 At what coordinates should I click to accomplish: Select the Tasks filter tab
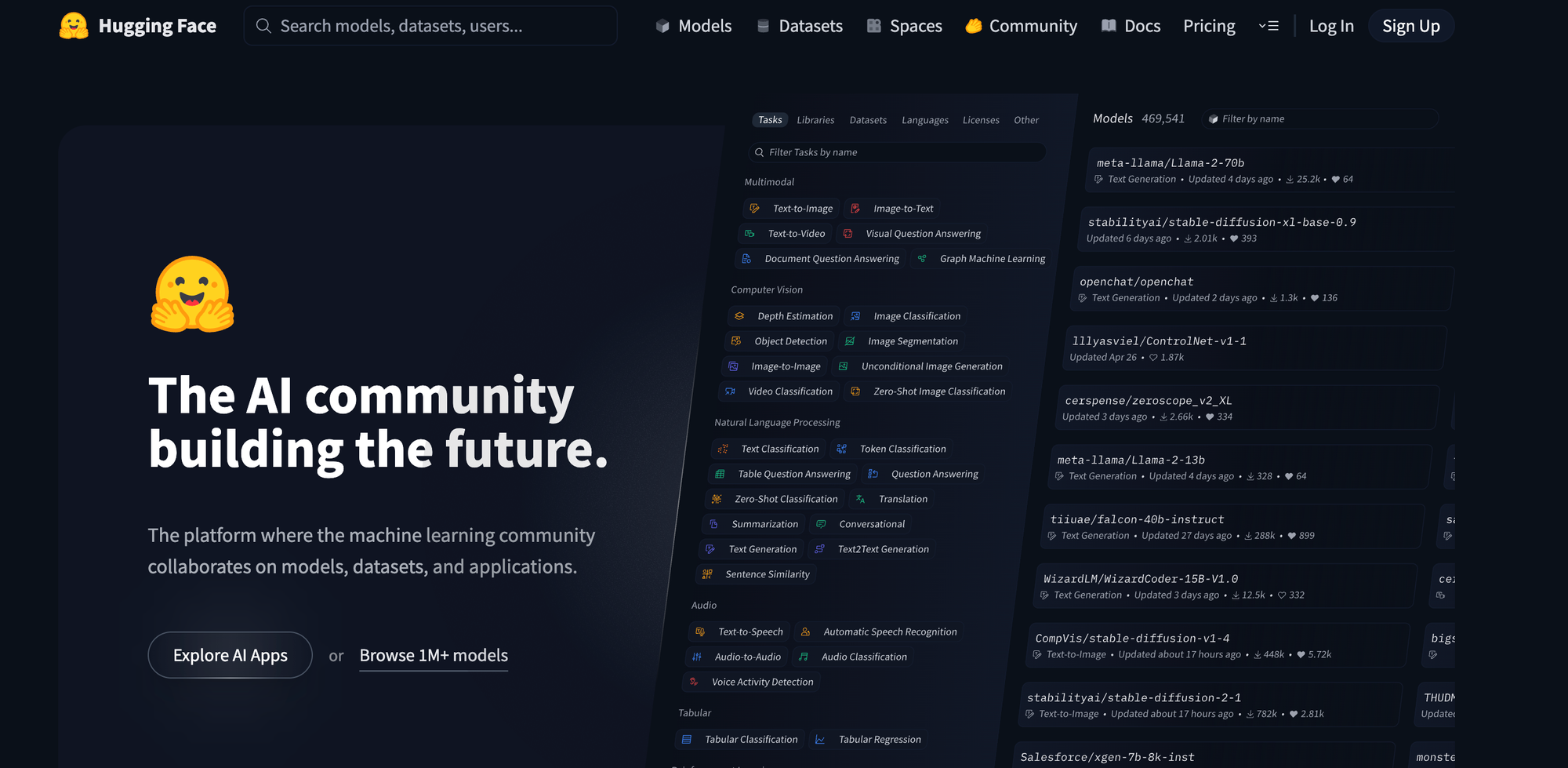pyautogui.click(x=770, y=120)
